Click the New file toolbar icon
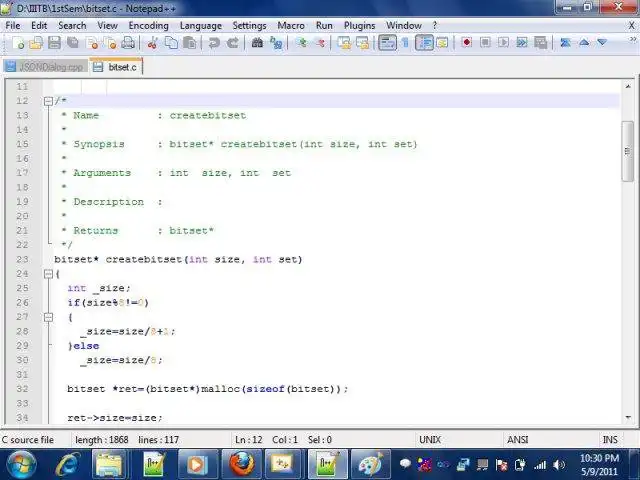This screenshot has width=640, height=480. 18,42
